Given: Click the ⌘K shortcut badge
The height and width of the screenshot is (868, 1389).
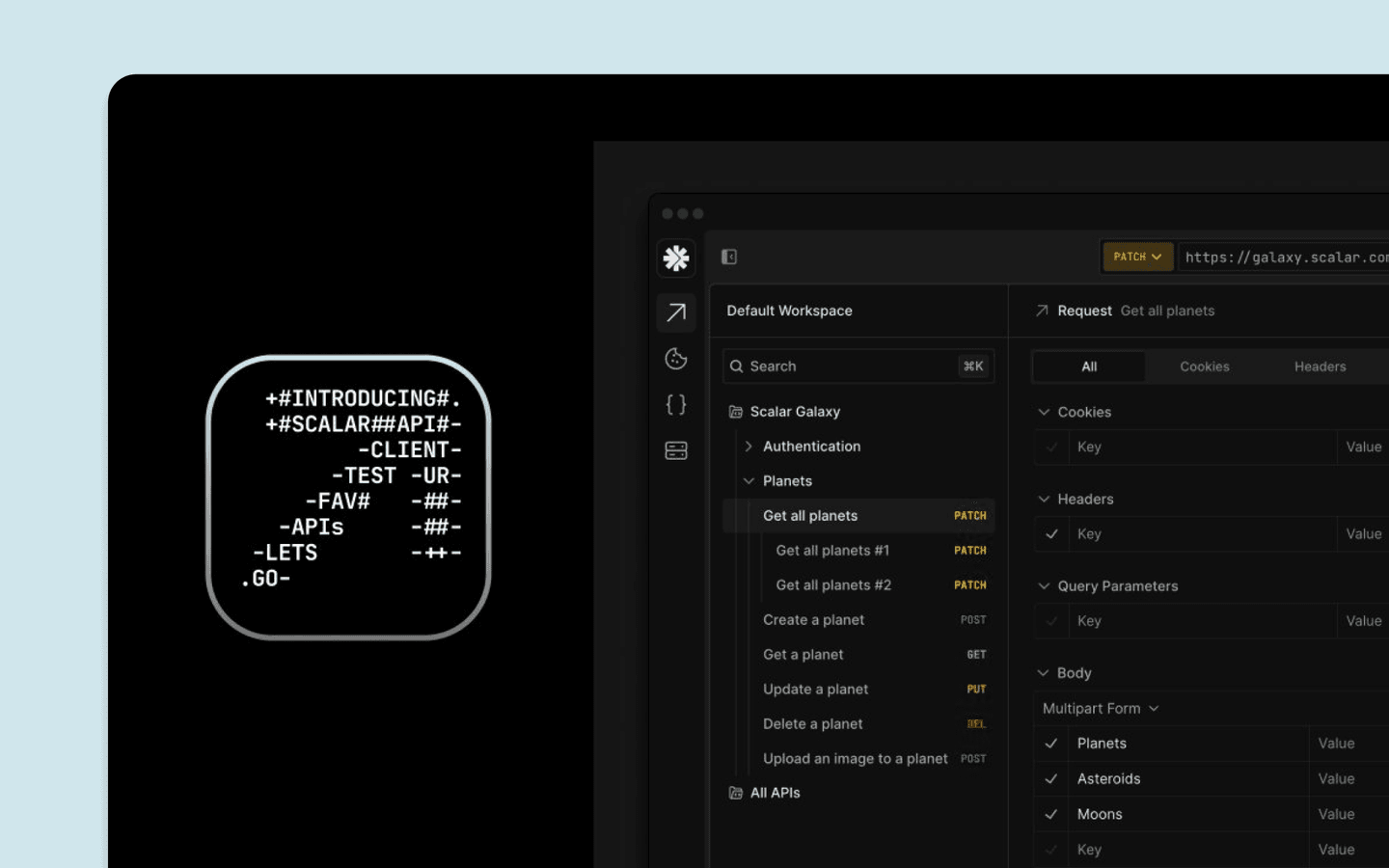Looking at the screenshot, I should [973, 366].
